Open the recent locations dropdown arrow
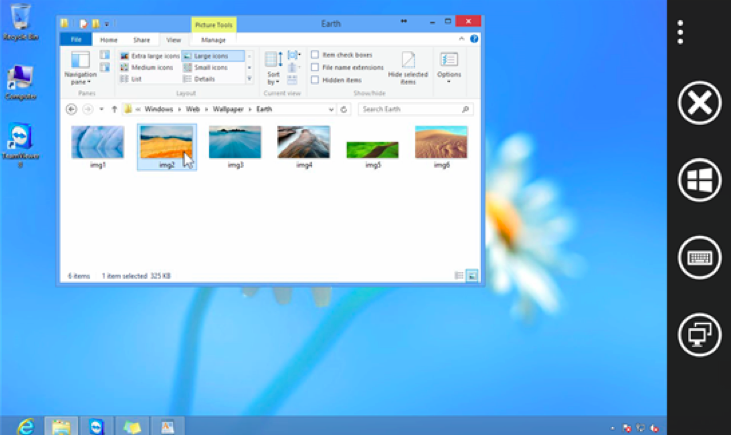This screenshot has height=435, width=731. (101, 109)
